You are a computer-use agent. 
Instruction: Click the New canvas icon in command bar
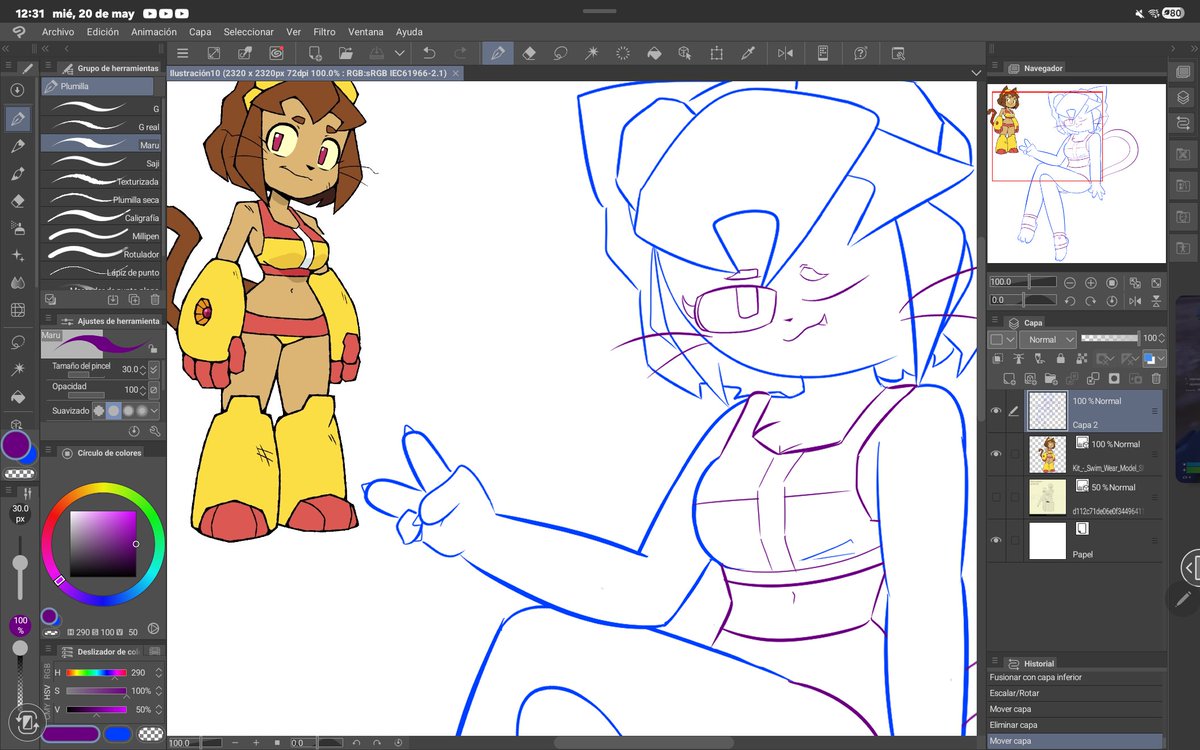(x=315, y=53)
